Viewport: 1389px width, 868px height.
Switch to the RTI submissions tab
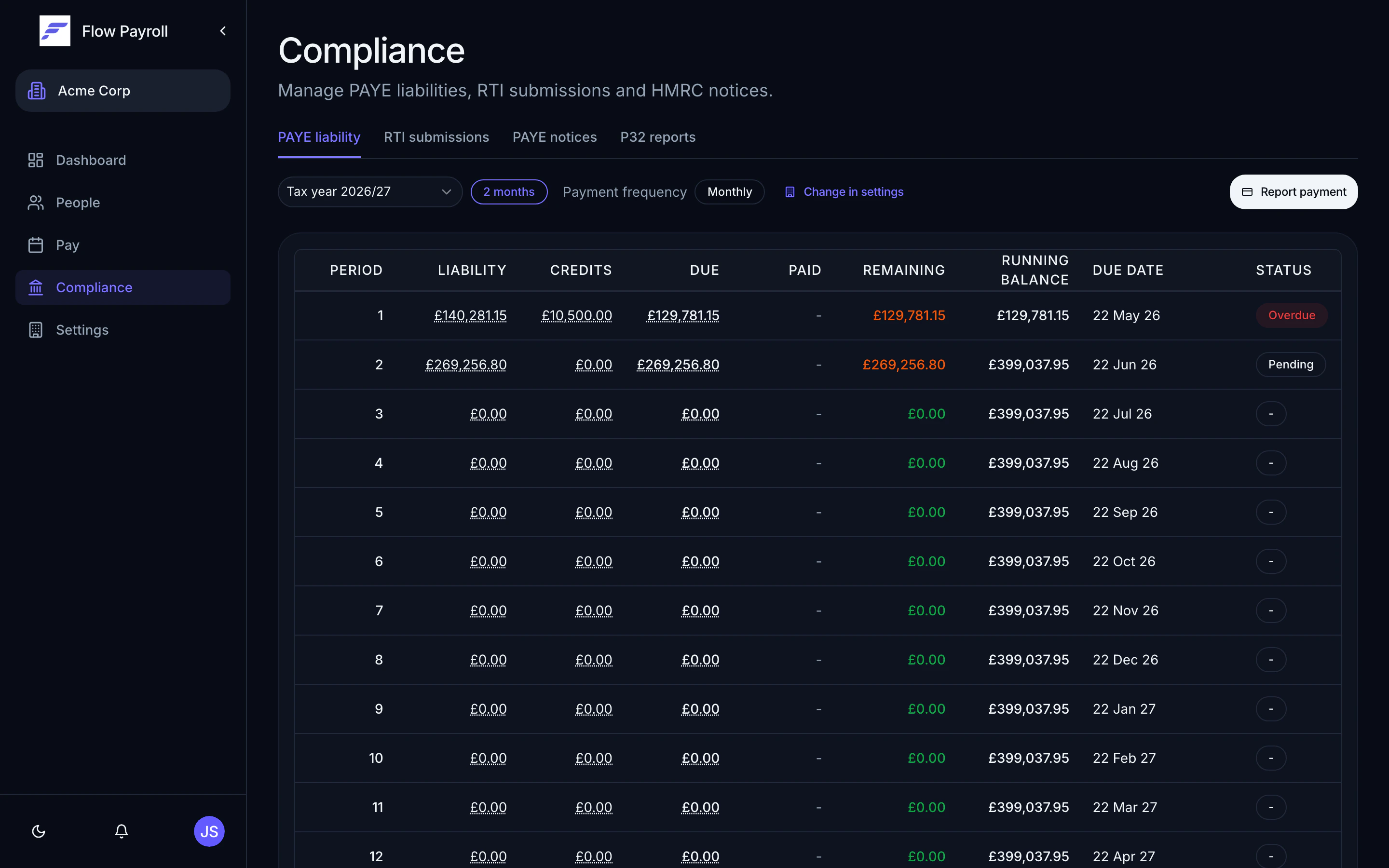pyautogui.click(x=436, y=137)
